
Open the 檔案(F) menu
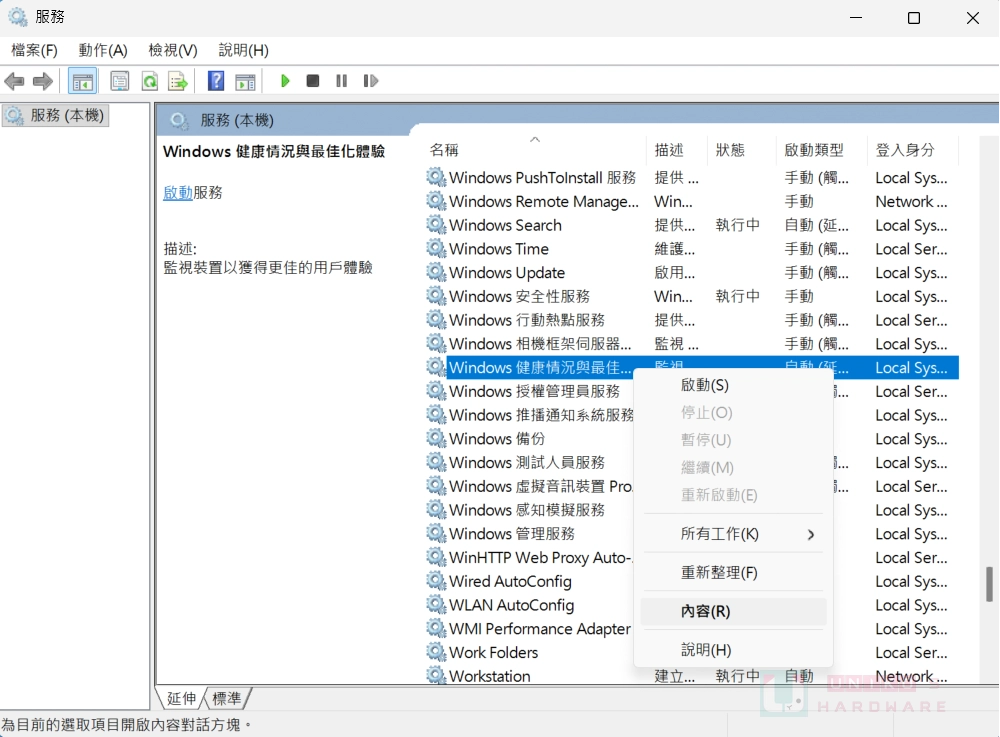click(x=34, y=50)
